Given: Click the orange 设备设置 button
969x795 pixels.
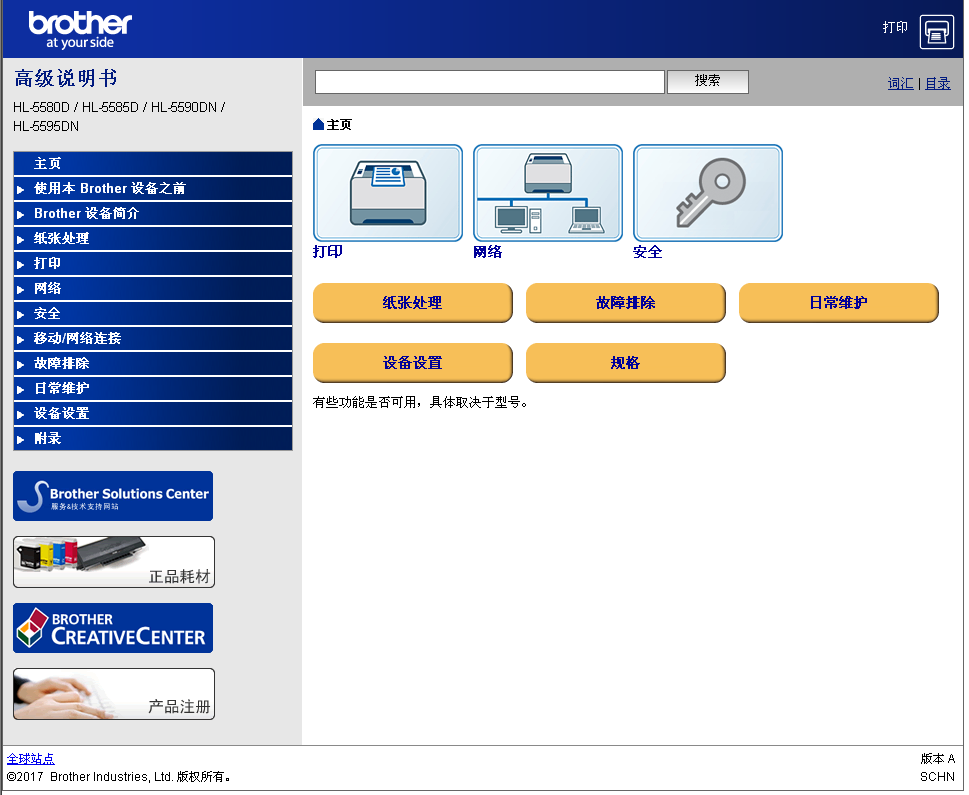Looking at the screenshot, I should (413, 362).
